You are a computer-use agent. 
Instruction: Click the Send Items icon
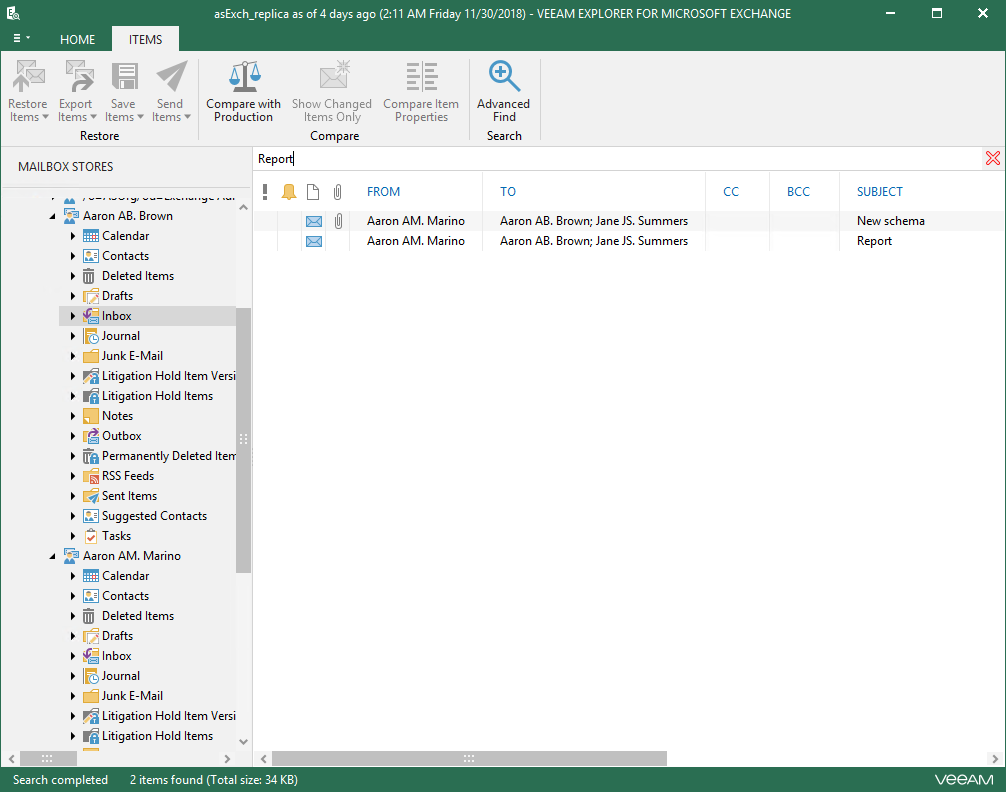point(171,76)
